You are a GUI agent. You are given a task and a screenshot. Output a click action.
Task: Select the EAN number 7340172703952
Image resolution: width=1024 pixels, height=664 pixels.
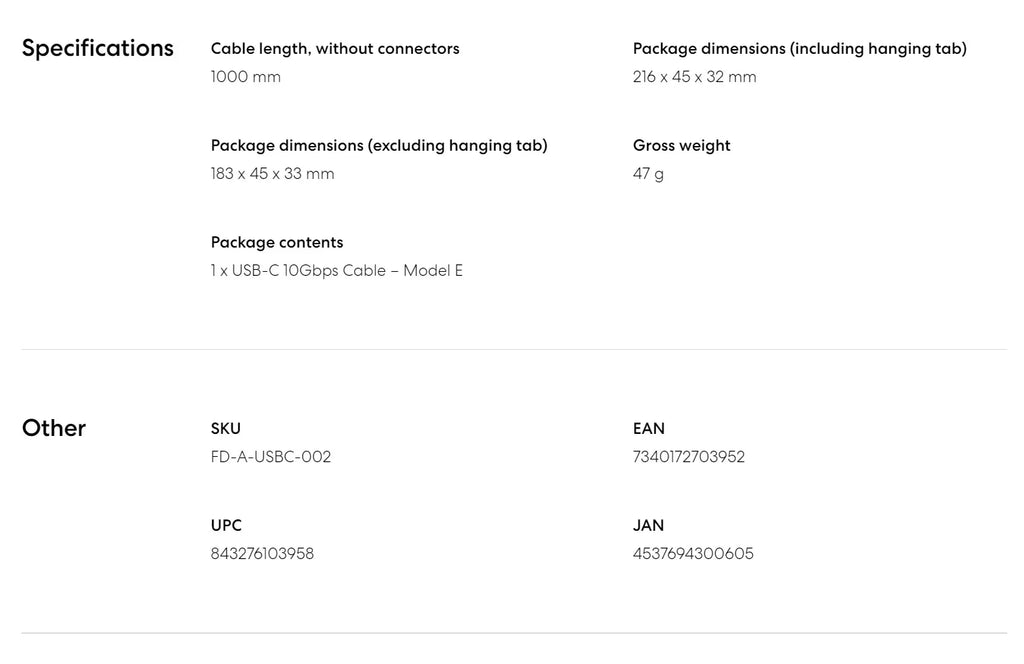tap(689, 457)
